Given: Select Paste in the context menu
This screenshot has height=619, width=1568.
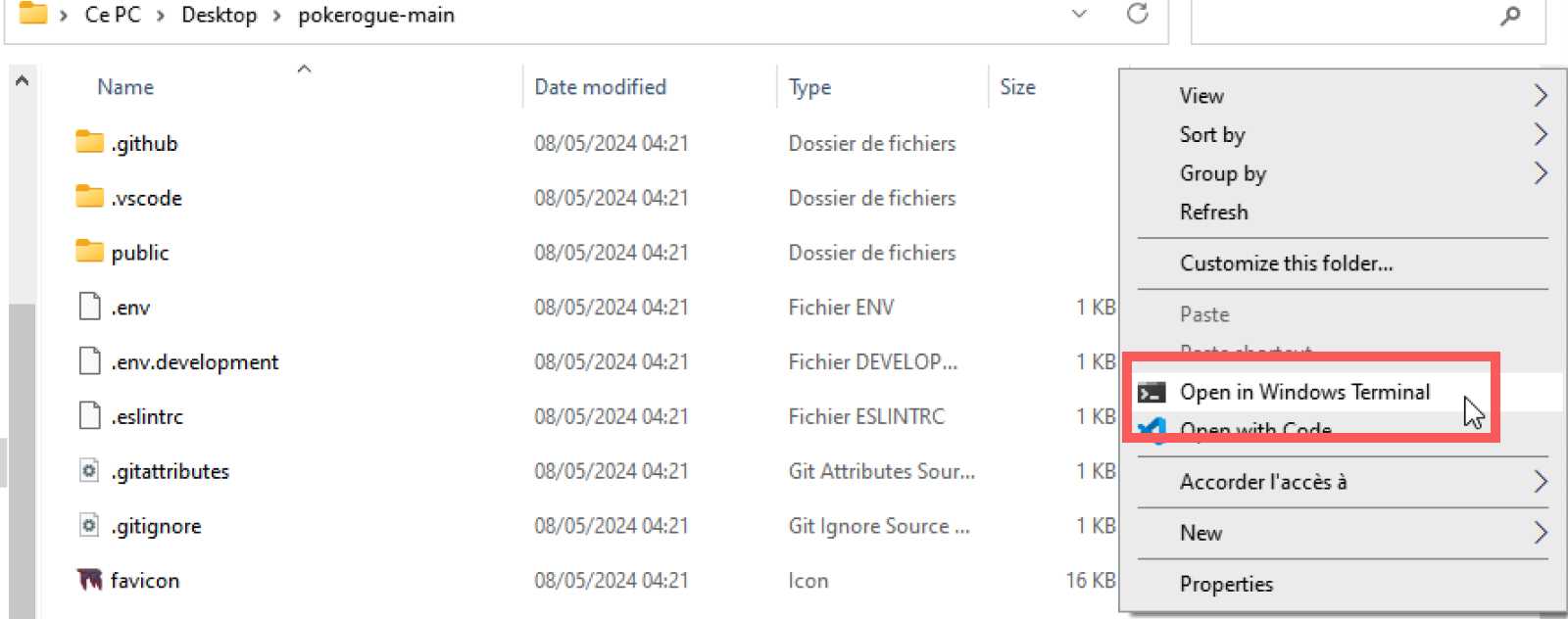Looking at the screenshot, I should [x=1204, y=314].
